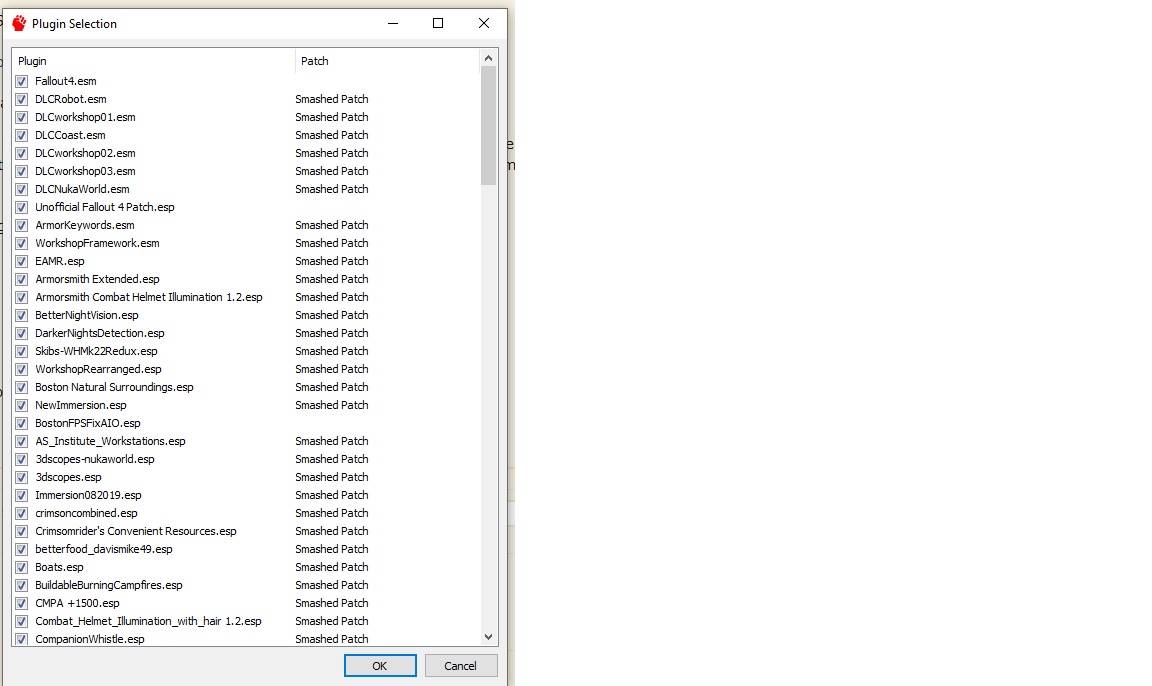Close the Plugin Selection window
Viewport: 1152px width, 686px height.
point(483,24)
